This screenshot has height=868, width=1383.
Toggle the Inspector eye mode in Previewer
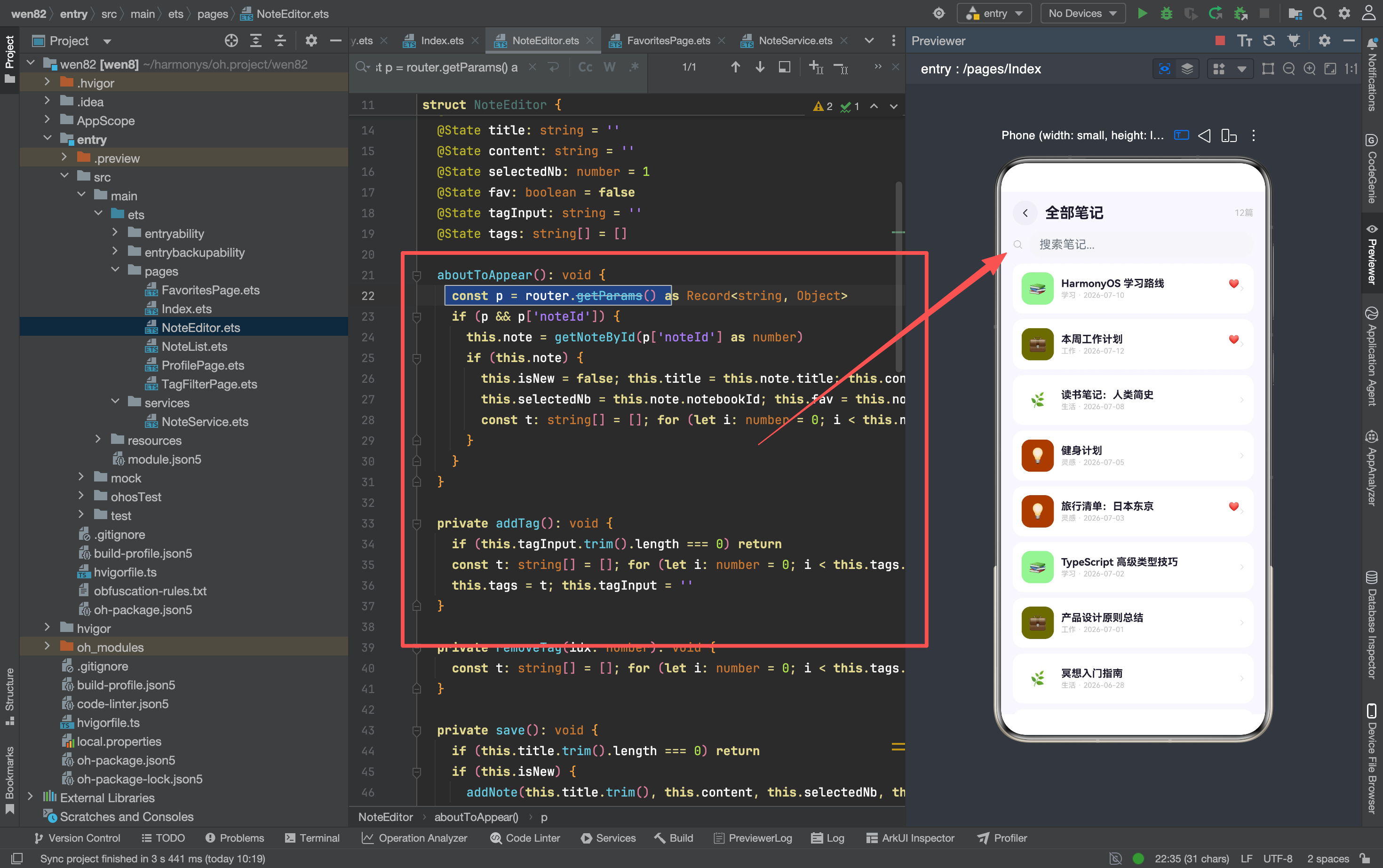coord(1164,69)
